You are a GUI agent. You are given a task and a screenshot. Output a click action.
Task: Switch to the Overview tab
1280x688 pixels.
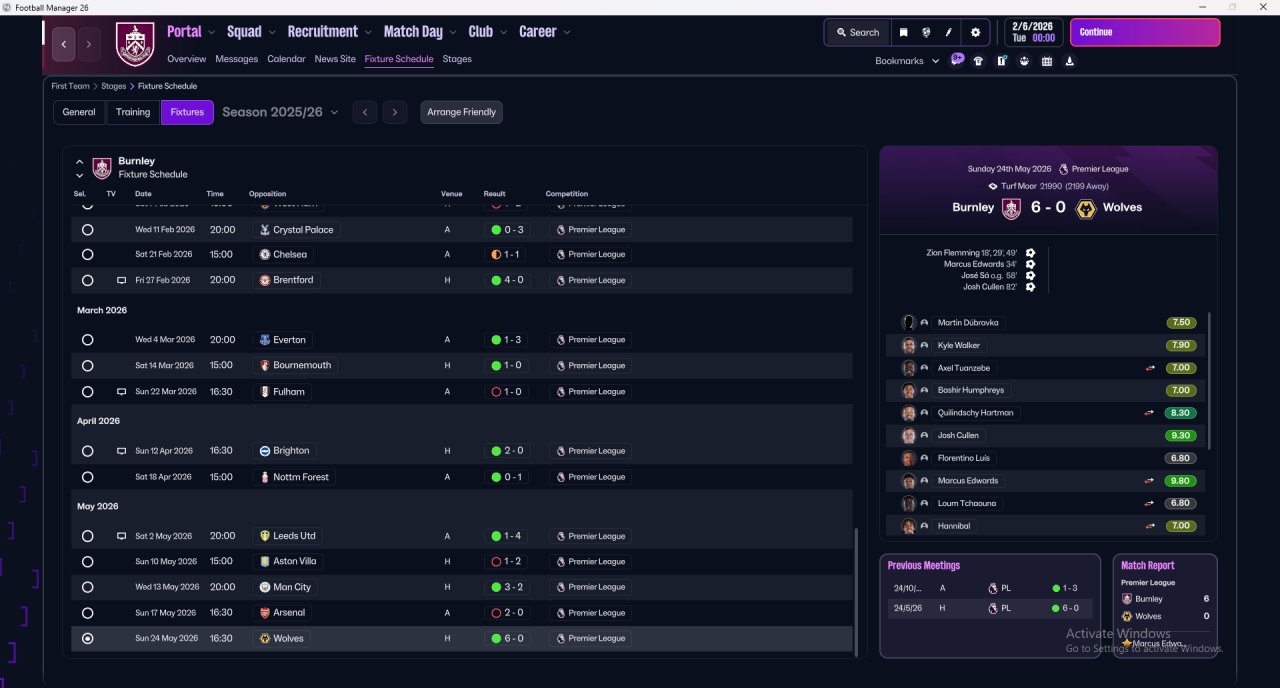187,59
